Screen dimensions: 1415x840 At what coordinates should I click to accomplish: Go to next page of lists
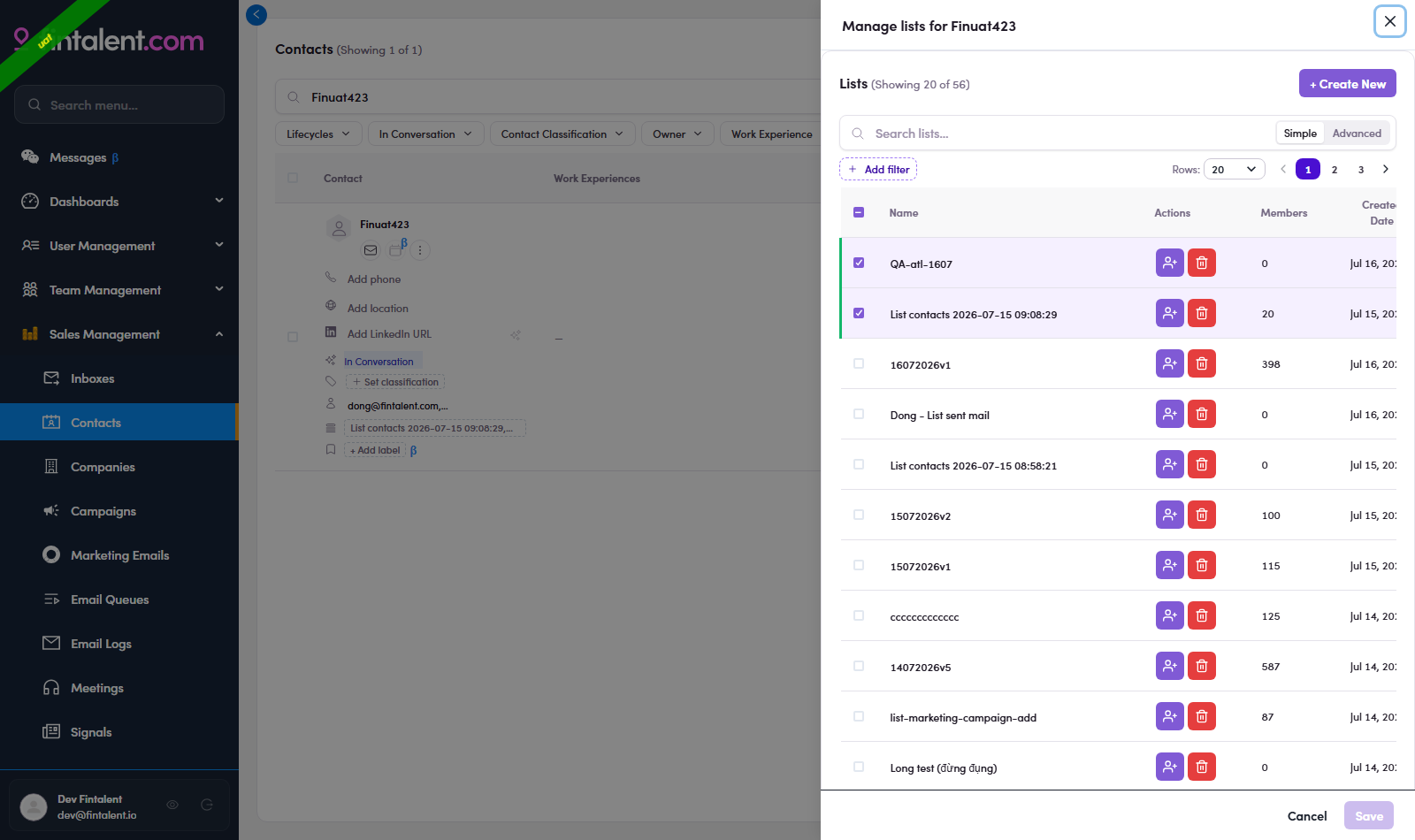(1386, 169)
